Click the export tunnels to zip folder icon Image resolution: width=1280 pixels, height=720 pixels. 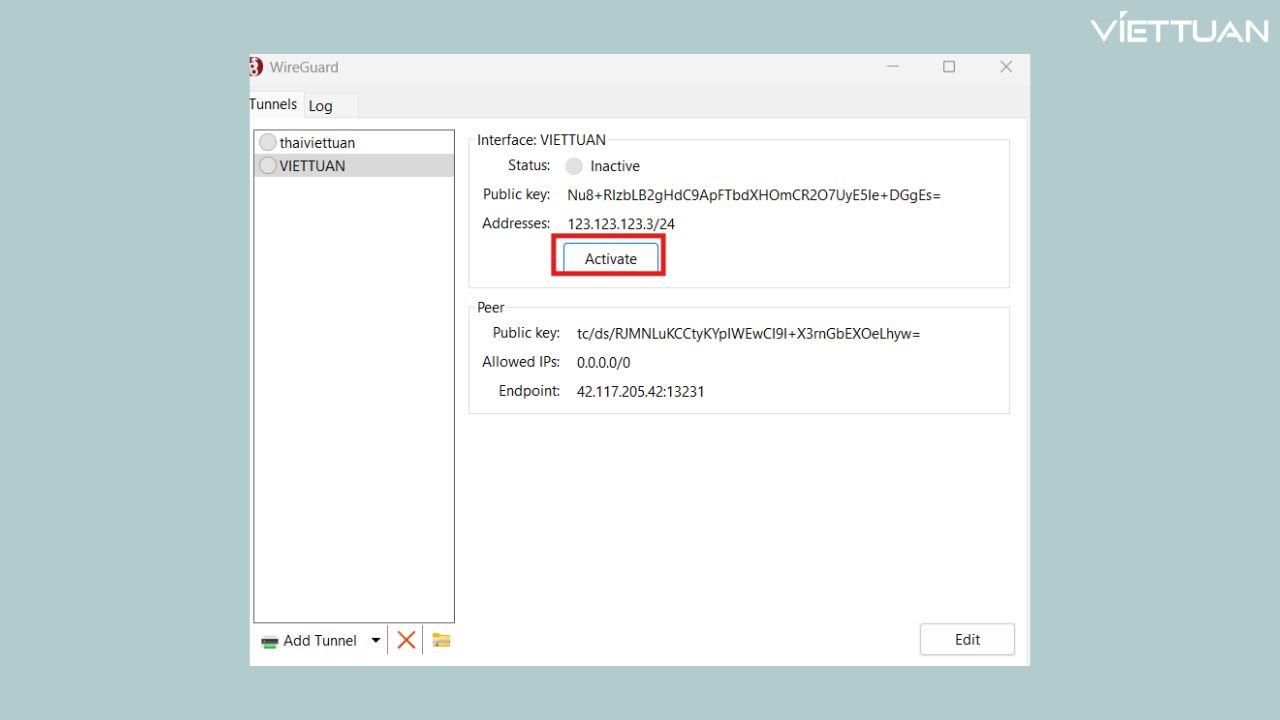441,640
